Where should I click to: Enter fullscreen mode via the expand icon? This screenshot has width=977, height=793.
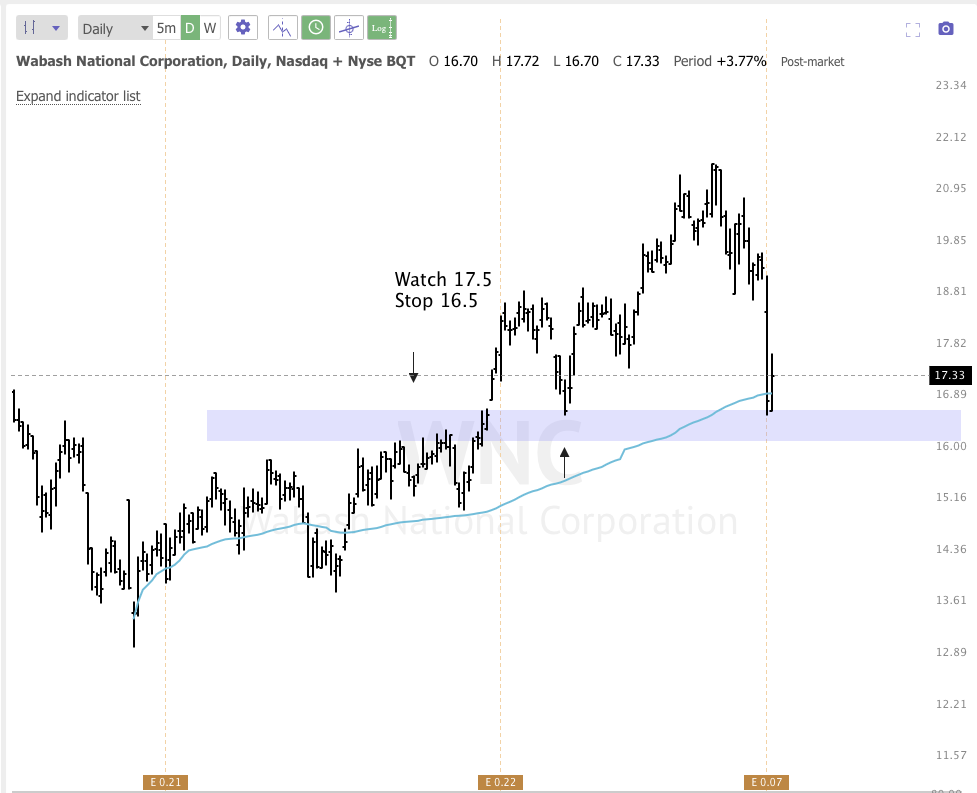pos(912,28)
